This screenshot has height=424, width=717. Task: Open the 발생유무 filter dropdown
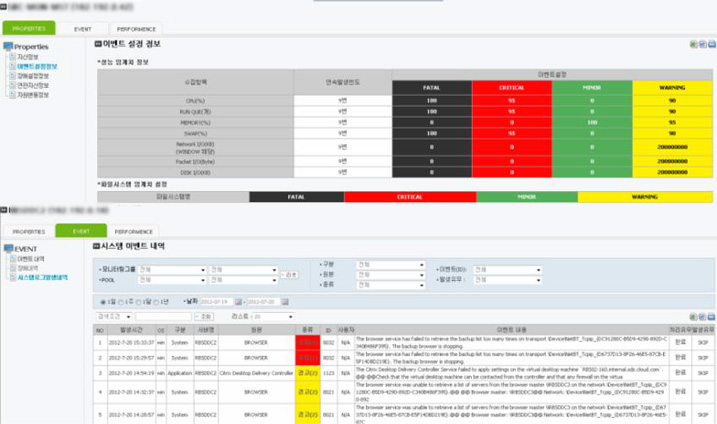tap(508, 279)
